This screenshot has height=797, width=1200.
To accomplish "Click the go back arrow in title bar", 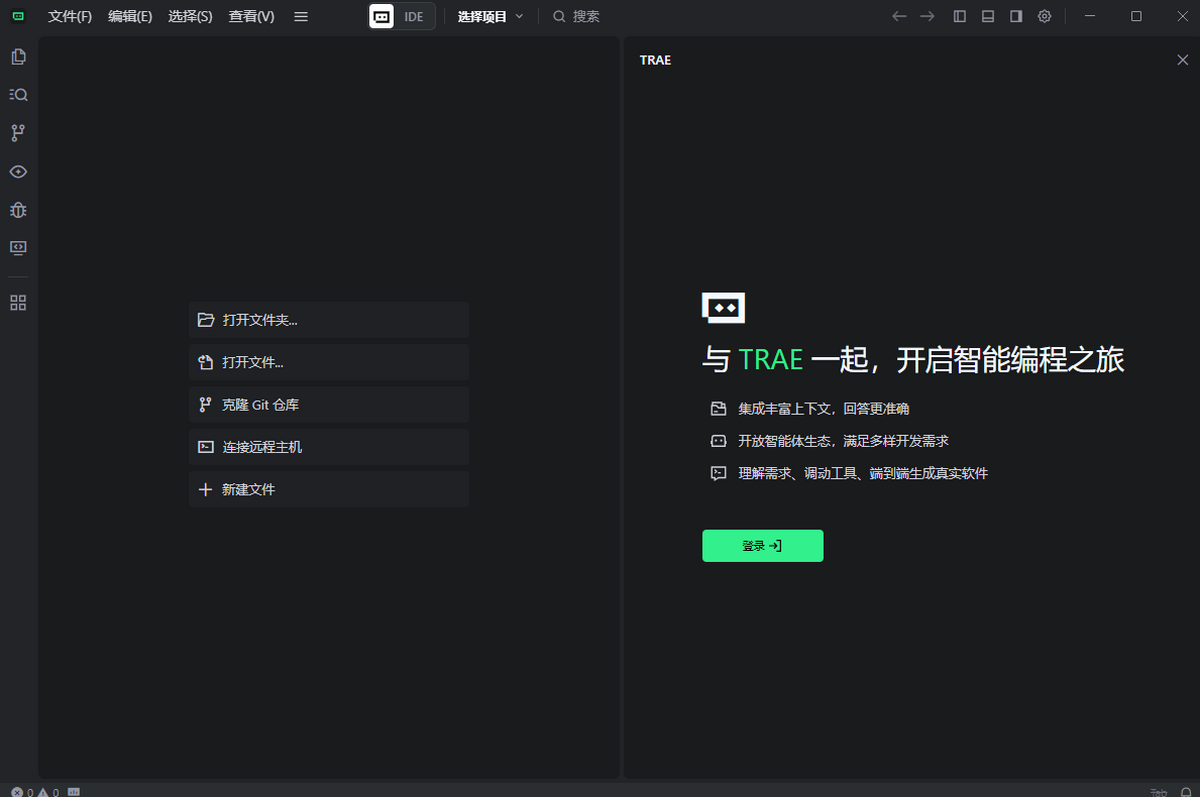I will (899, 17).
